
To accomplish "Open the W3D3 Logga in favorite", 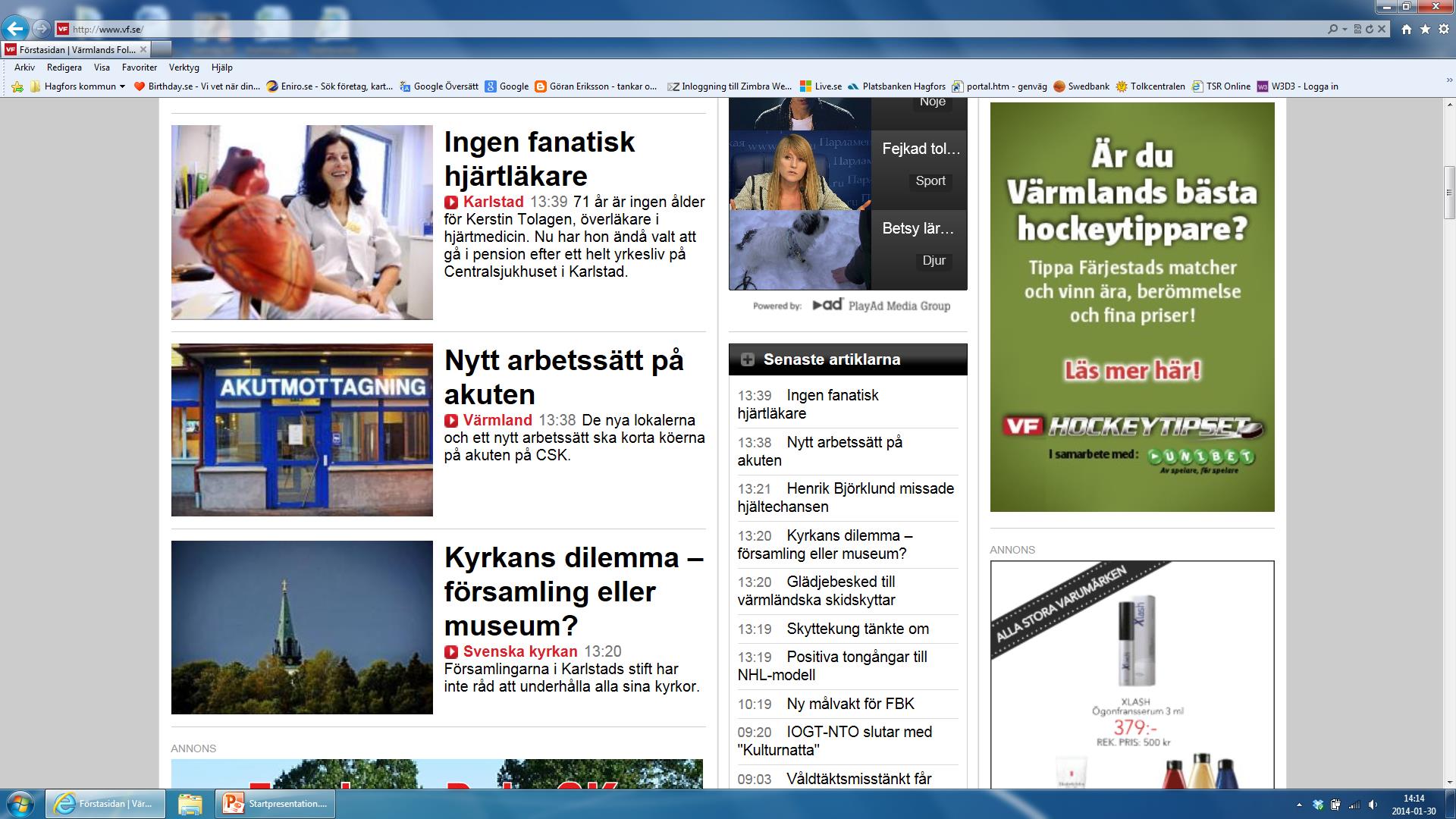I will pyautogui.click(x=1298, y=86).
